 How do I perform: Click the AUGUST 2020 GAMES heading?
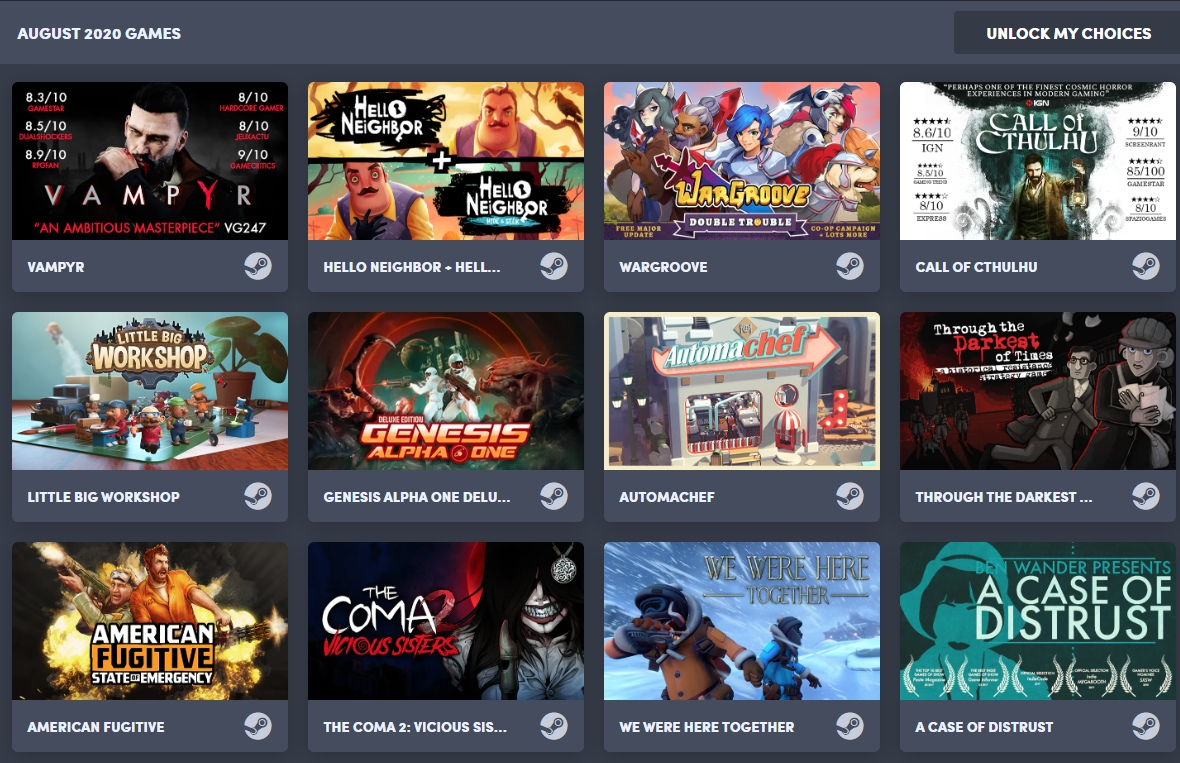click(99, 34)
